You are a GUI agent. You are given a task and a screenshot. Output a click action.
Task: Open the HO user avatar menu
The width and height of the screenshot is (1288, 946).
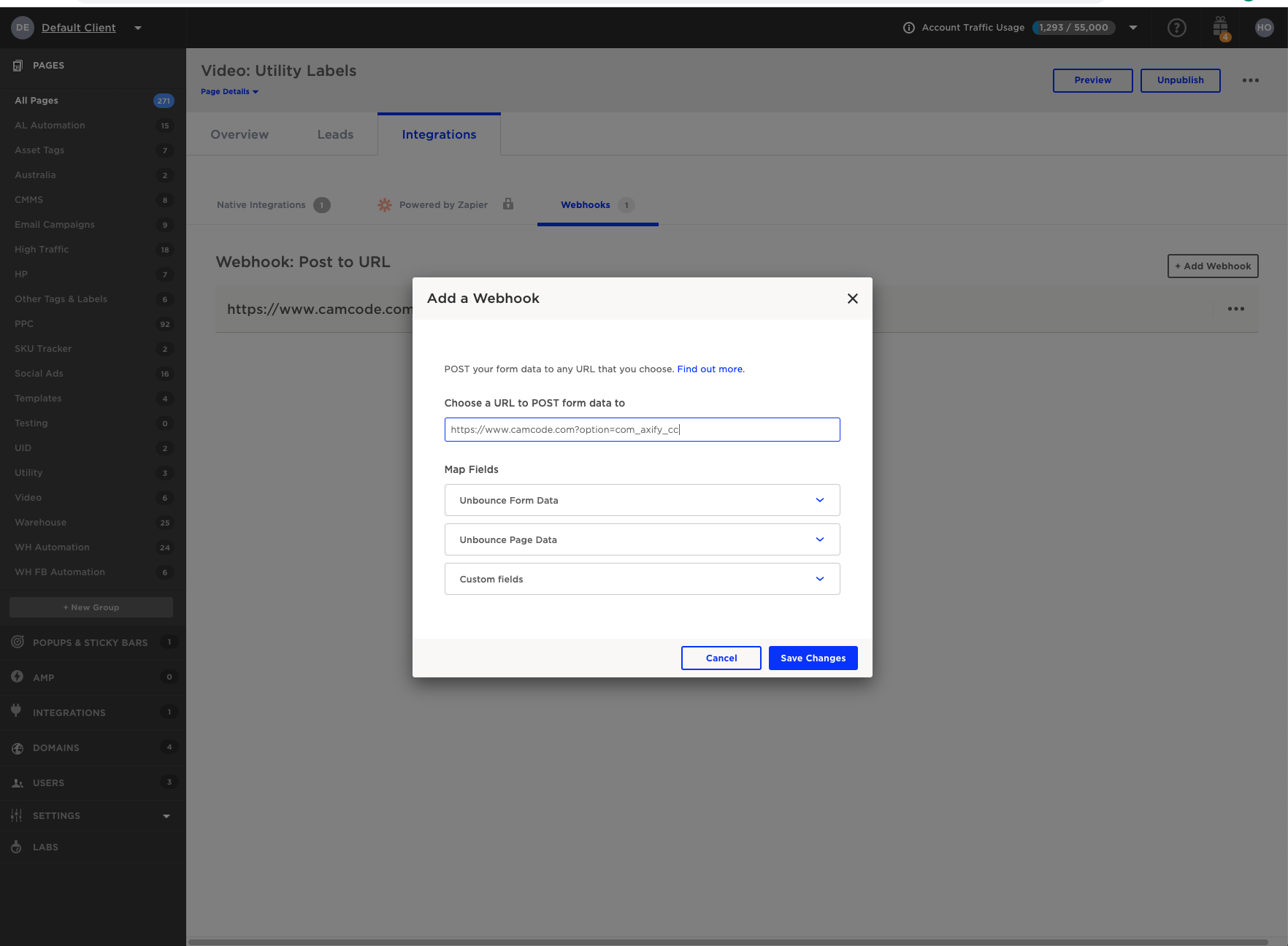pyautogui.click(x=1264, y=28)
